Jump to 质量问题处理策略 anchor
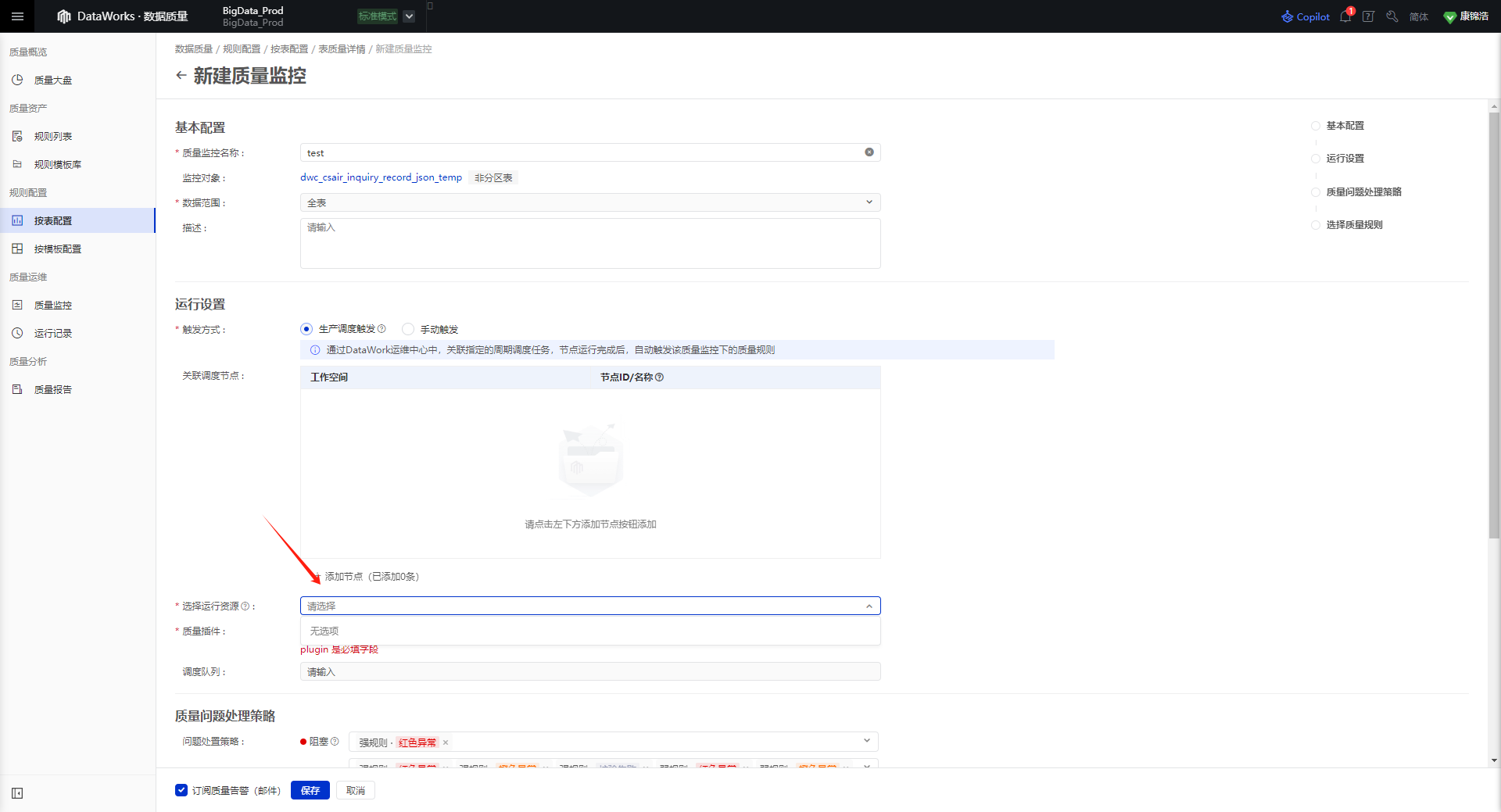This screenshot has height=812, width=1501. (1363, 192)
